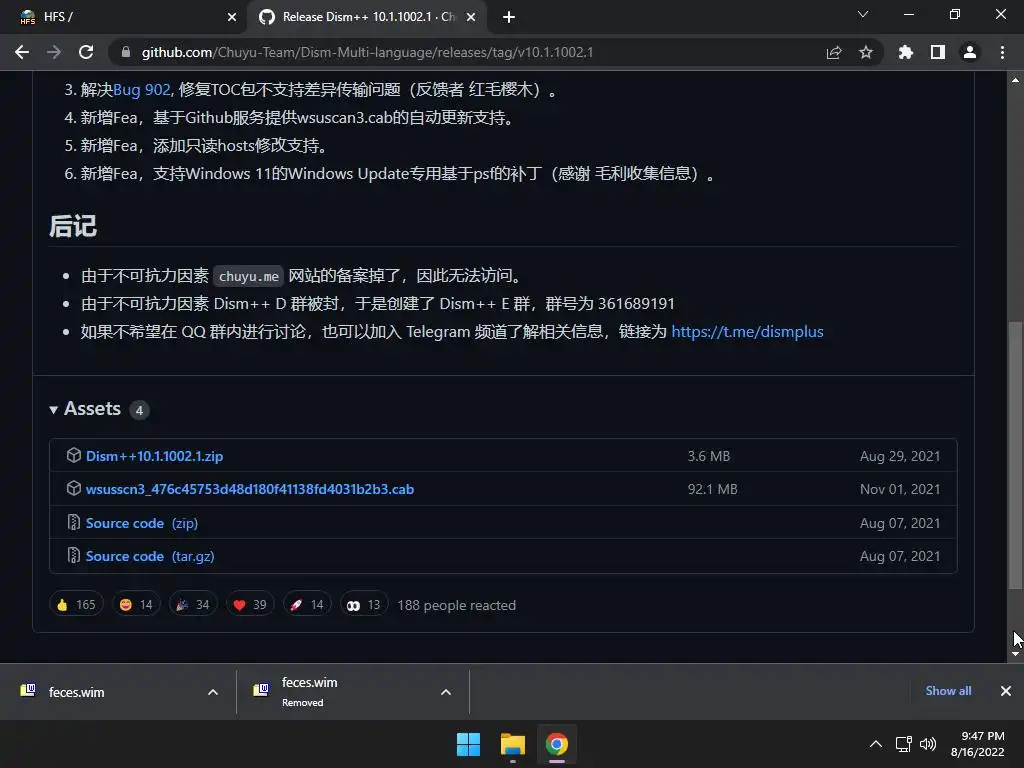Image resolution: width=1024 pixels, height=768 pixels.
Task: Click the Aug 29, 2021 date
Action: [900, 456]
